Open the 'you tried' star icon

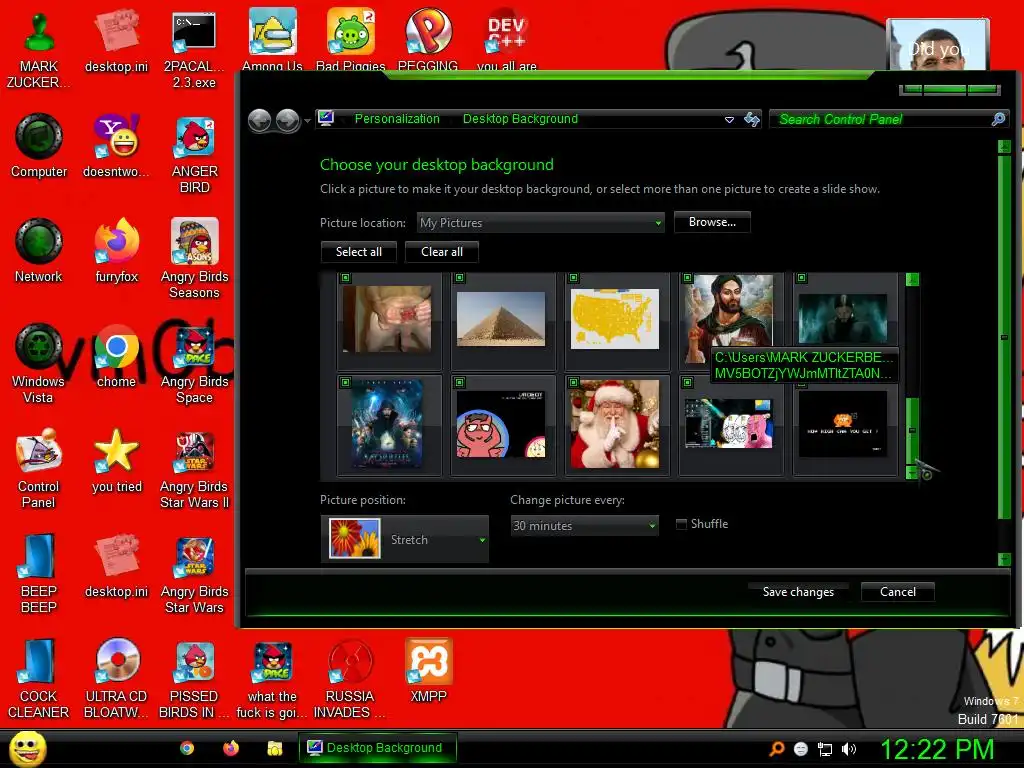point(116,460)
